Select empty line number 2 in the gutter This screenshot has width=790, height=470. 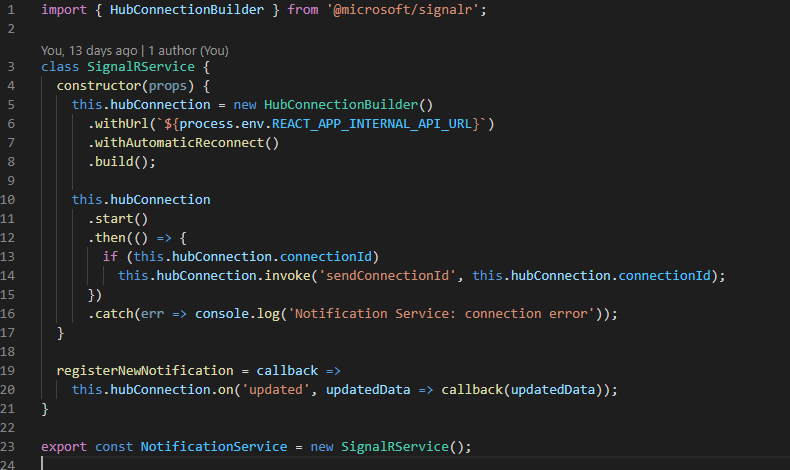pyautogui.click(x=11, y=29)
